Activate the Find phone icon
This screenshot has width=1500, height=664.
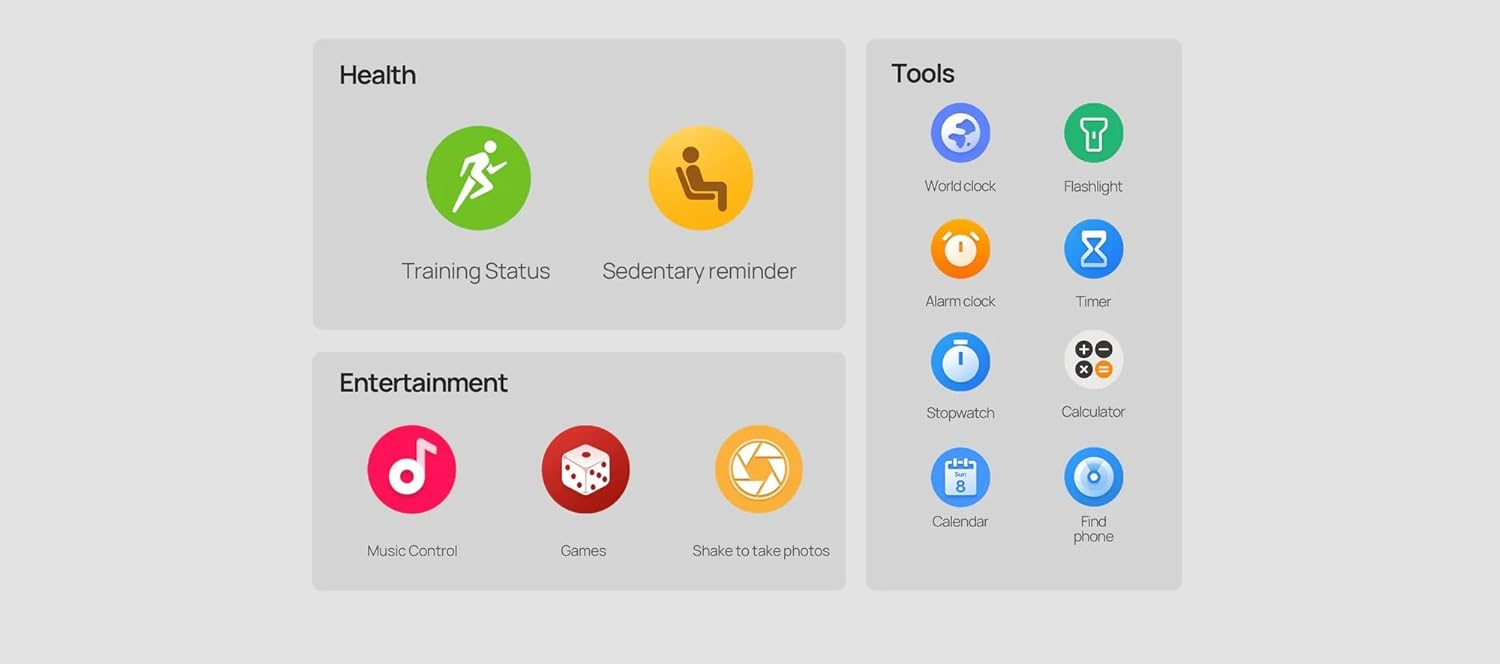(1093, 477)
